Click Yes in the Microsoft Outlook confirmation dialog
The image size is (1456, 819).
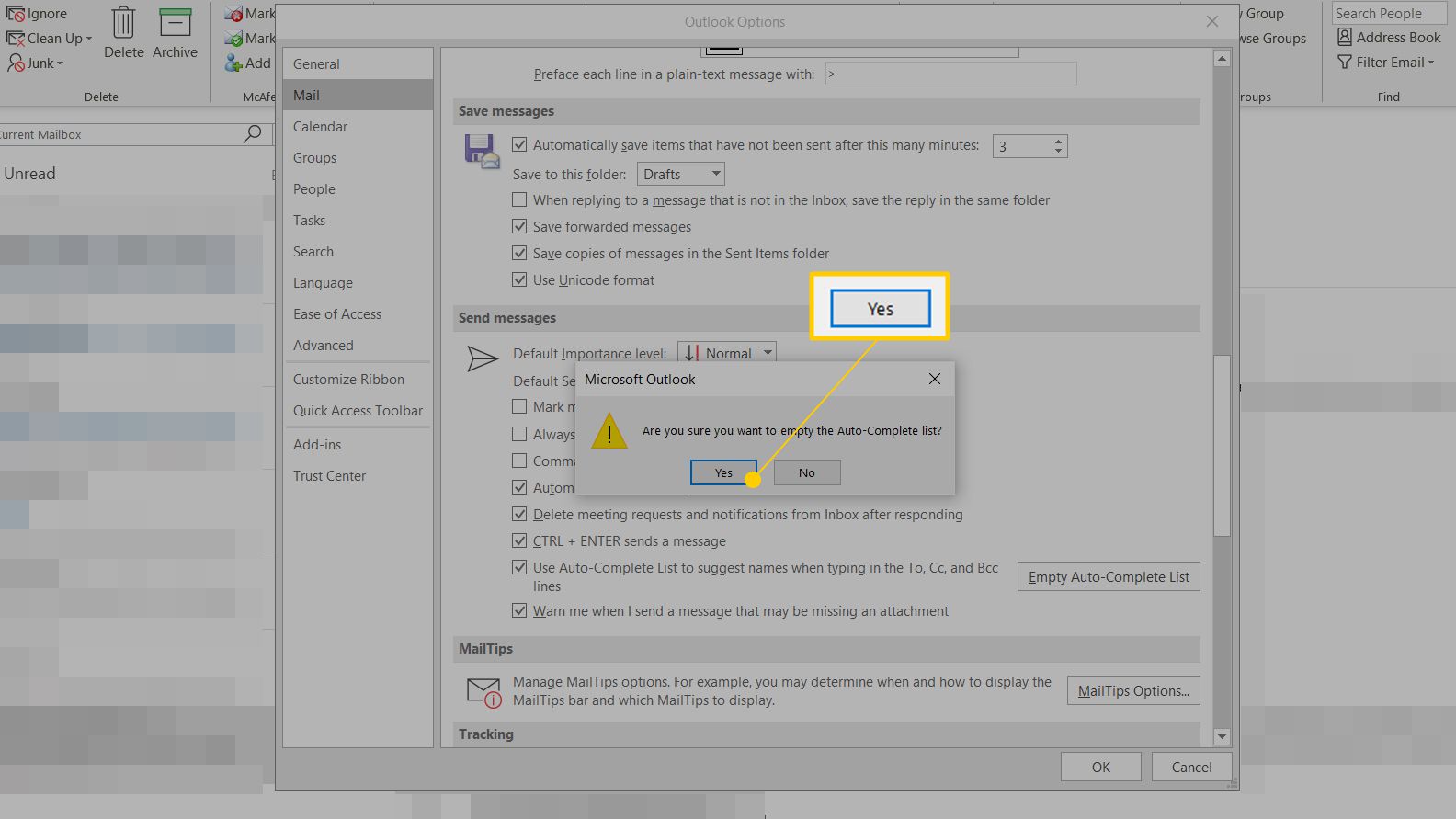[723, 472]
